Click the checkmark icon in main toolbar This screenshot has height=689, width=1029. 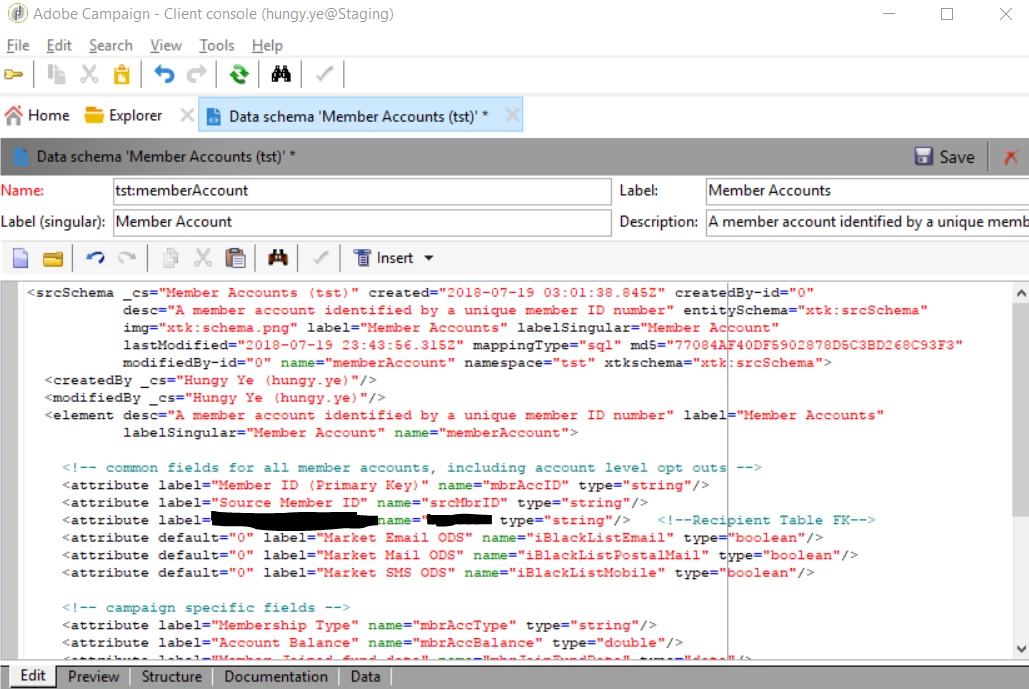click(x=324, y=74)
